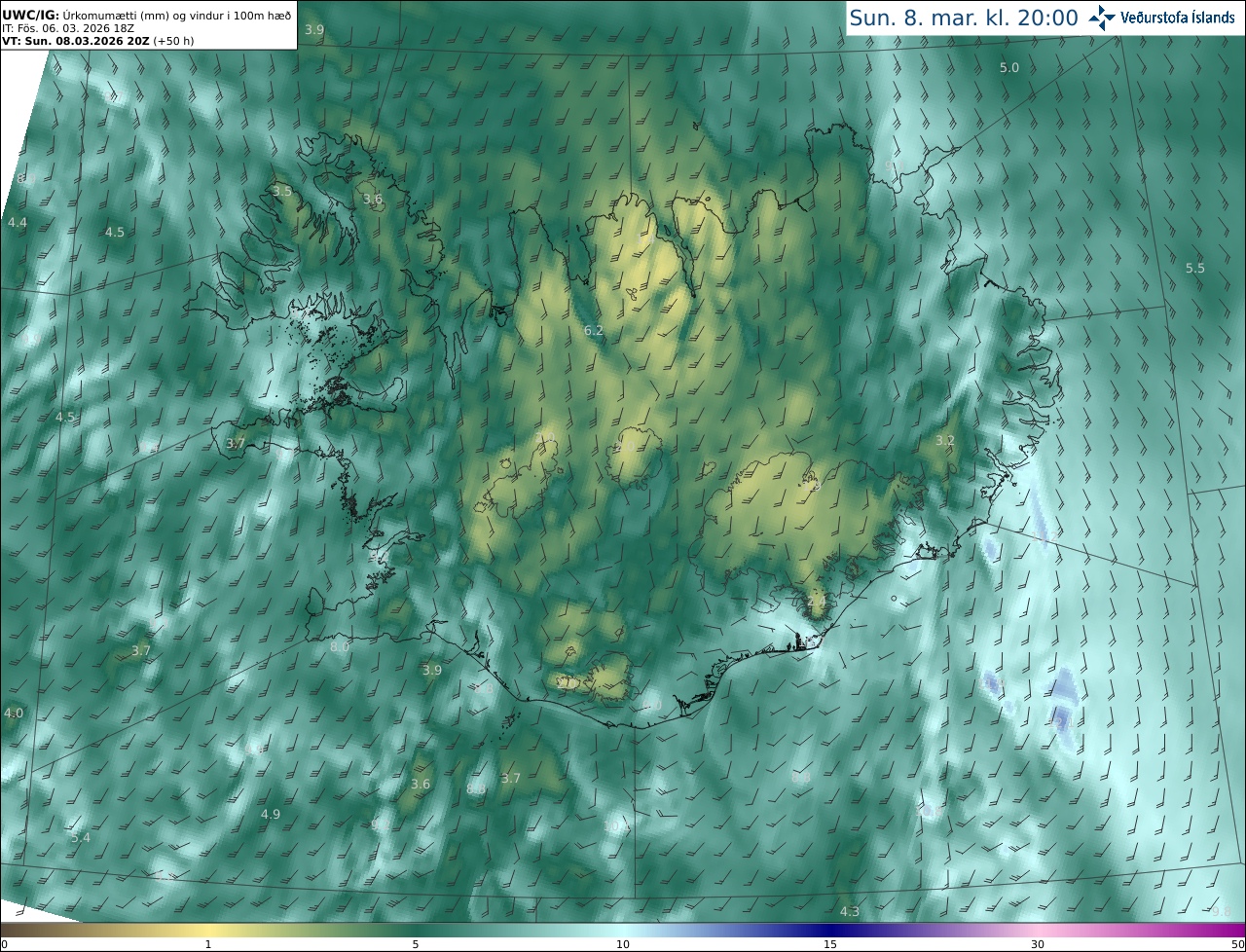The height and width of the screenshot is (952, 1246).
Task: Click the colour scale tick label 50
Action: click(x=1238, y=944)
